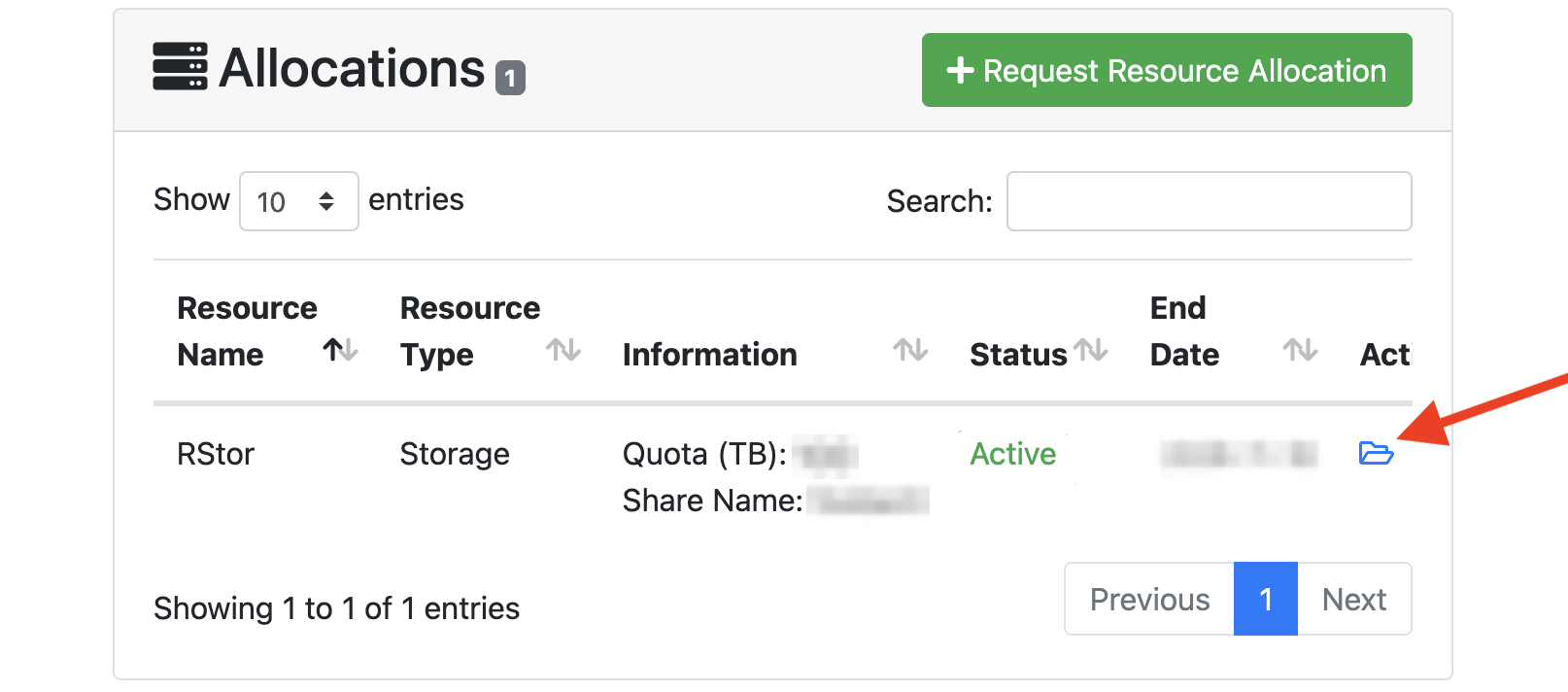Click inside the Search input field
The height and width of the screenshot is (692, 1568).
coord(1209,201)
